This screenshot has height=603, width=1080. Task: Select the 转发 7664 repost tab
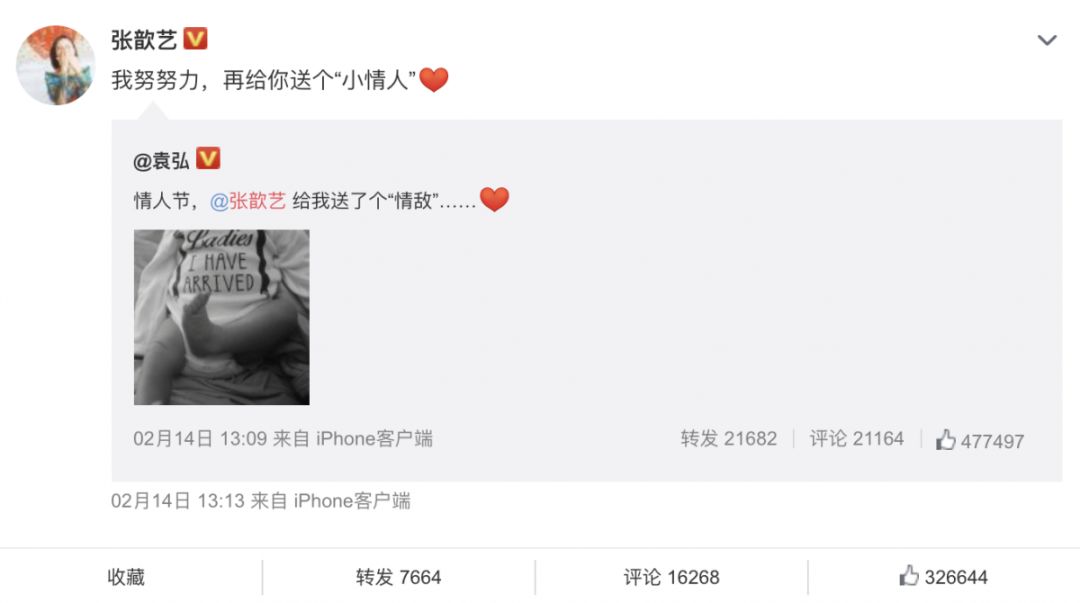(398, 577)
